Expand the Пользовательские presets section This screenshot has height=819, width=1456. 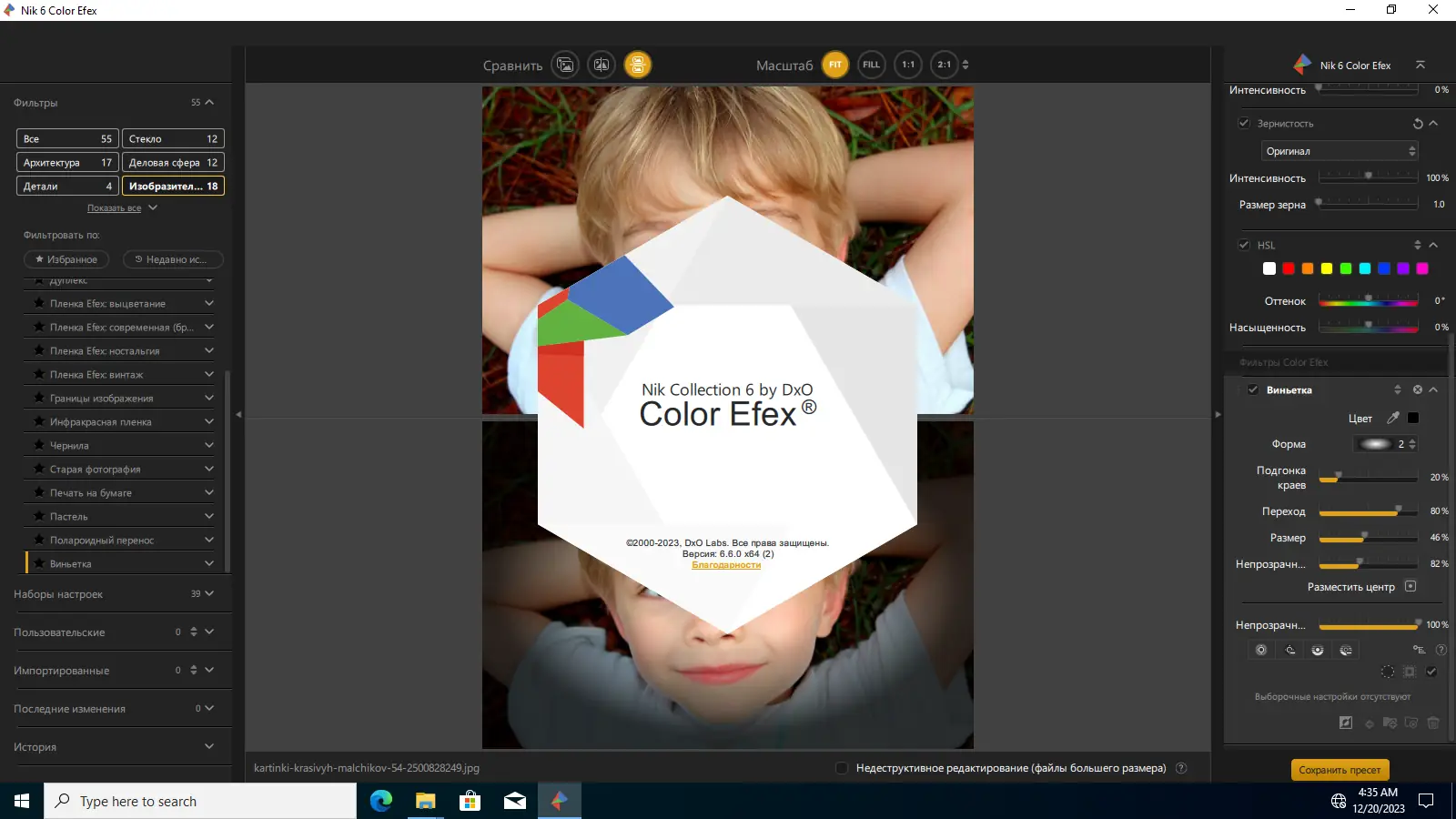coord(209,632)
